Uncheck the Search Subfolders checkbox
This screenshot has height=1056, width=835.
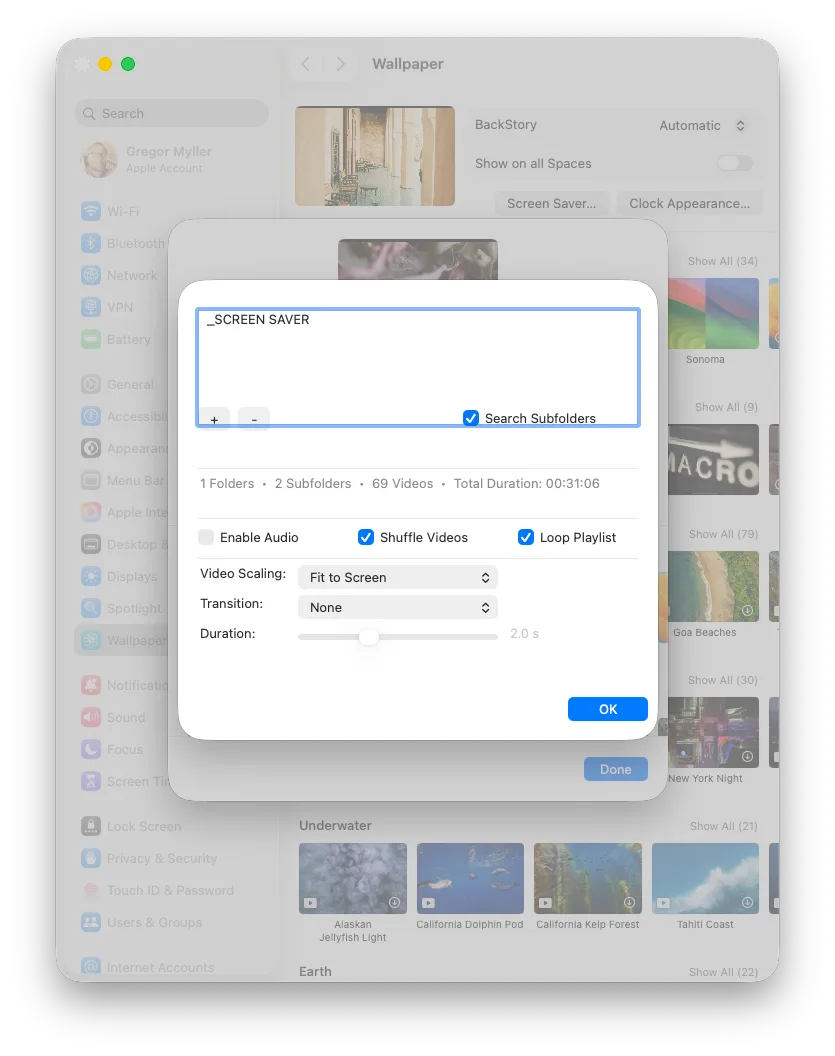471,418
